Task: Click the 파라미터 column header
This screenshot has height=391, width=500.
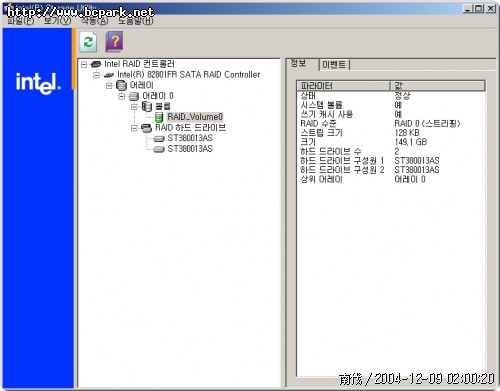Action: (343, 86)
